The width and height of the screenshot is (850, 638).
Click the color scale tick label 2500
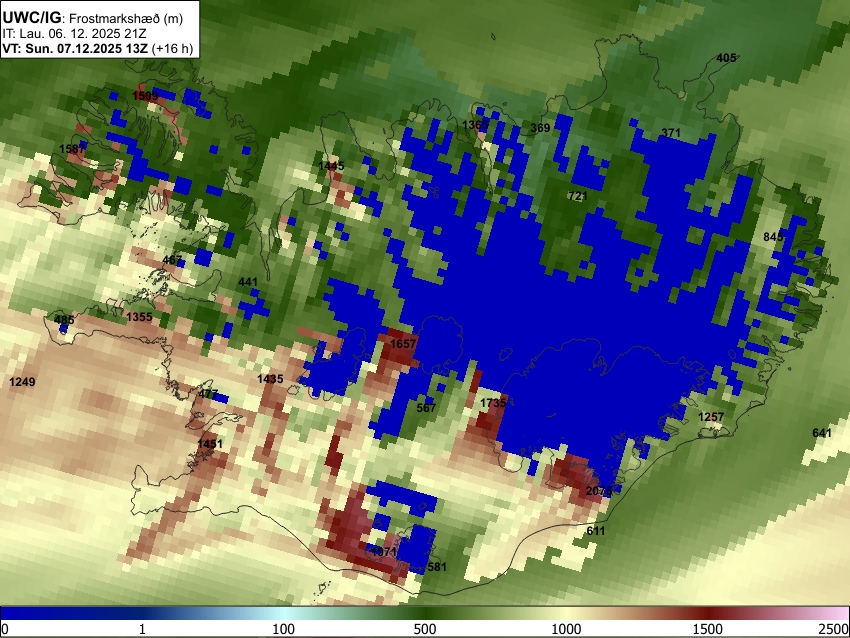tap(835, 629)
